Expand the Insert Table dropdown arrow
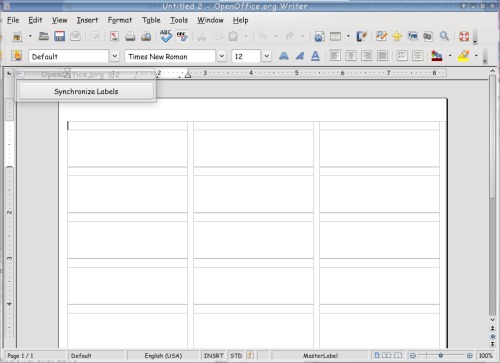The width and height of the screenshot is (500, 363). pos(348,36)
